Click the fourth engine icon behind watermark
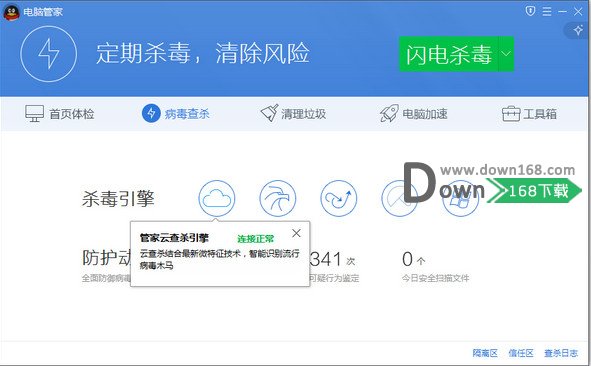Screen dimensions: 591x366 [399, 198]
